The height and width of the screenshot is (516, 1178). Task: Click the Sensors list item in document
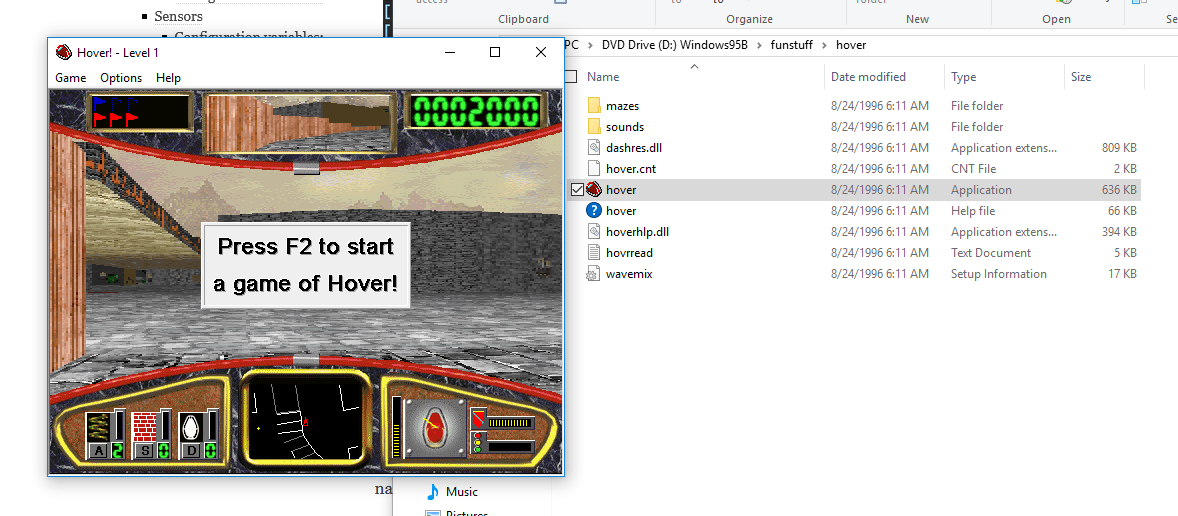[179, 16]
